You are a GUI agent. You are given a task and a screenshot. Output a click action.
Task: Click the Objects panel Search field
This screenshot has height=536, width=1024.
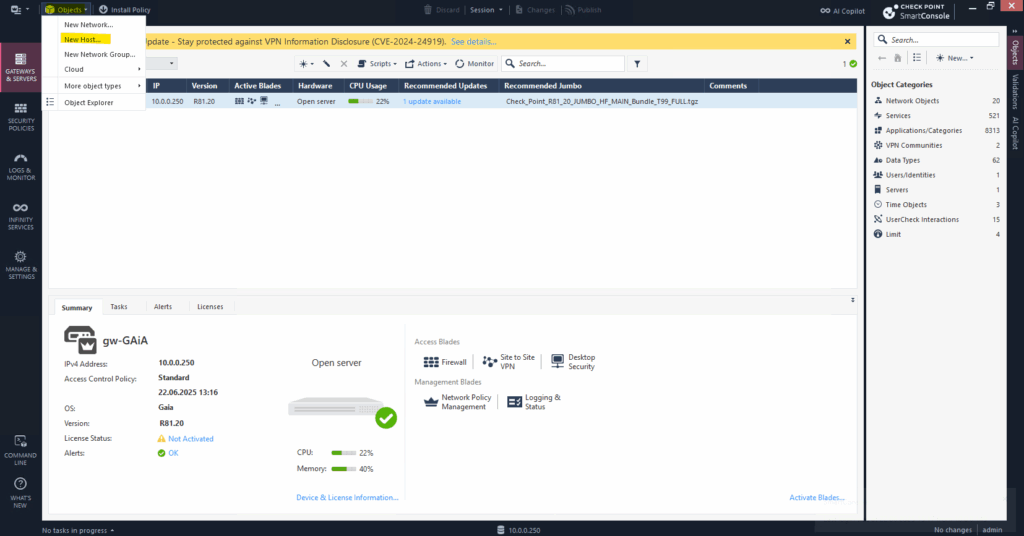pos(936,40)
